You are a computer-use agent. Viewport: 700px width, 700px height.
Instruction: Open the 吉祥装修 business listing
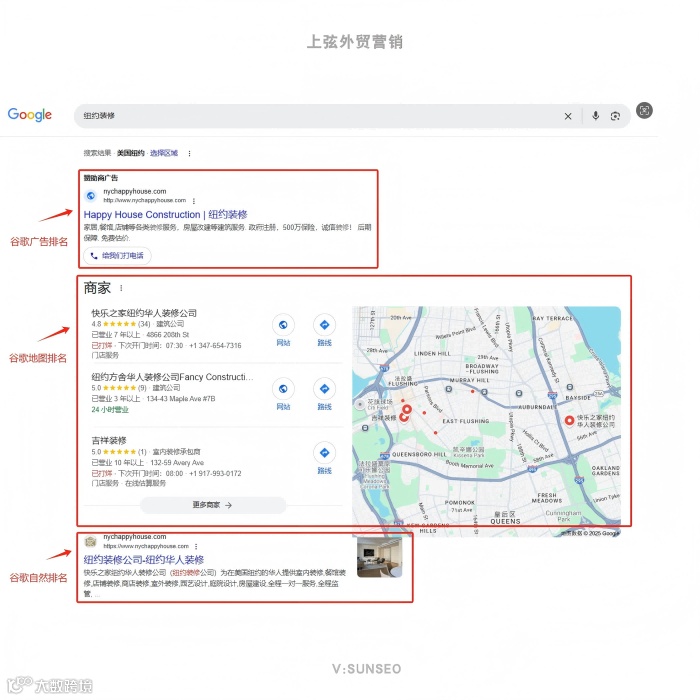click(x=109, y=441)
